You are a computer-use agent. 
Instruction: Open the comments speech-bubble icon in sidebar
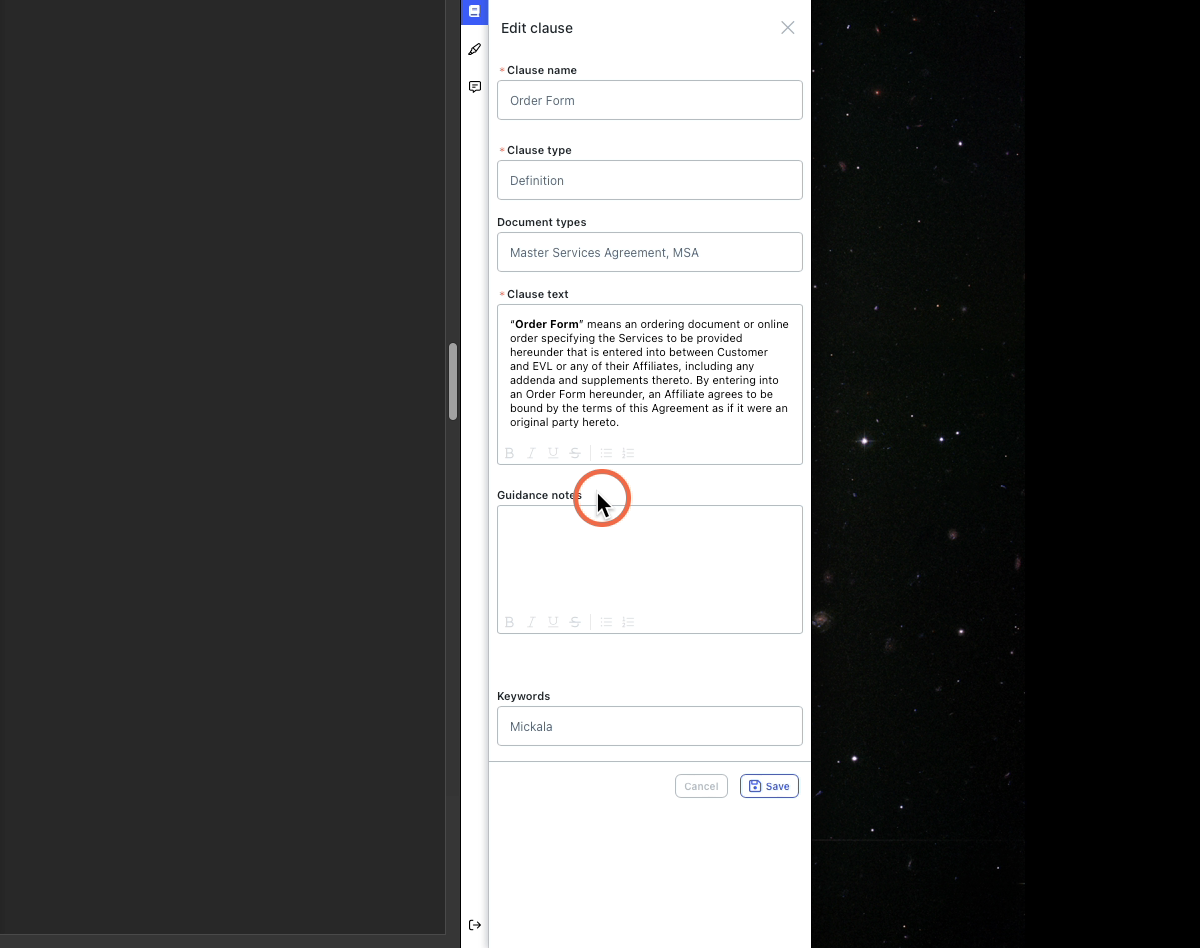[474, 87]
